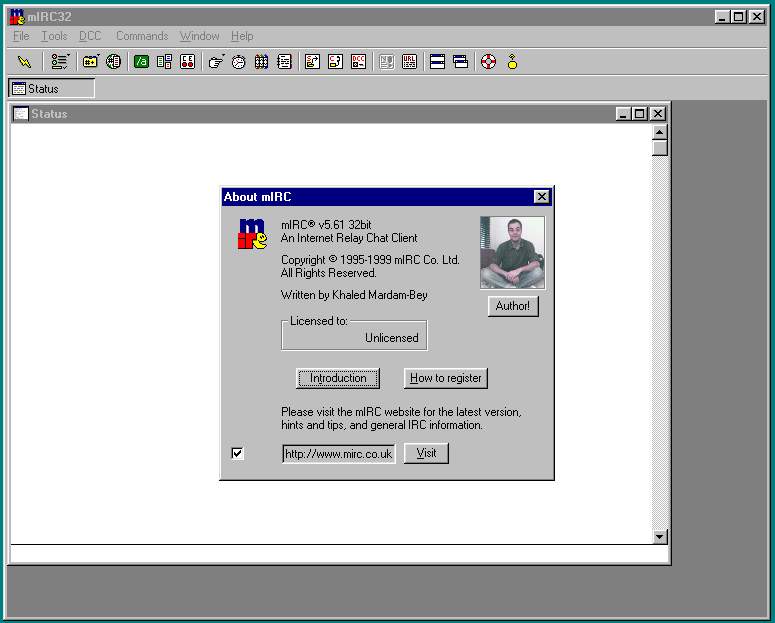The height and width of the screenshot is (623, 775).
Task: Click 'Copyright © 1995-1999 mIRC Co. Ltd.' text
Action: [370, 260]
